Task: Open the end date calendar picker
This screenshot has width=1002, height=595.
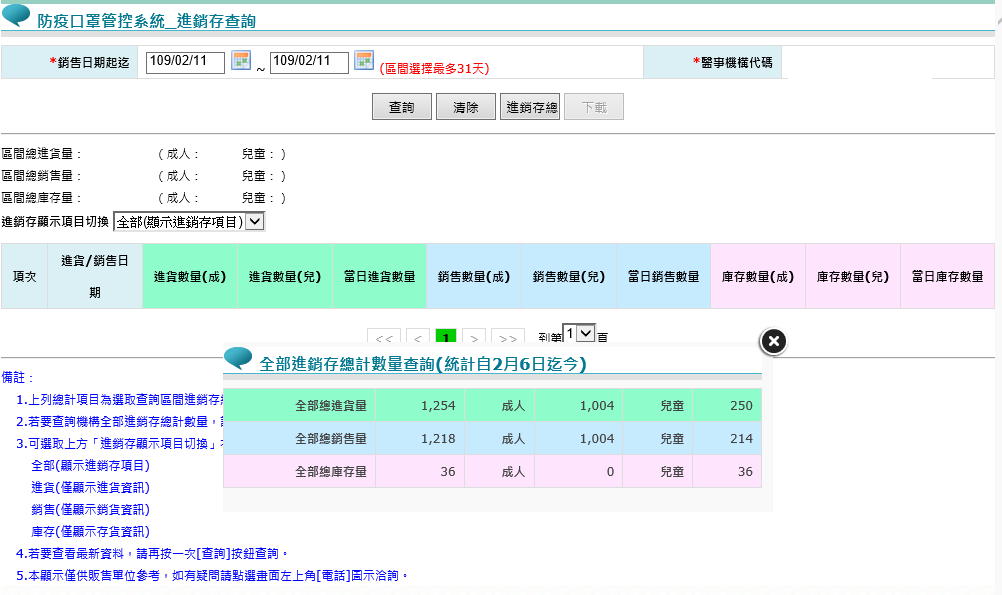Action: tap(364, 61)
